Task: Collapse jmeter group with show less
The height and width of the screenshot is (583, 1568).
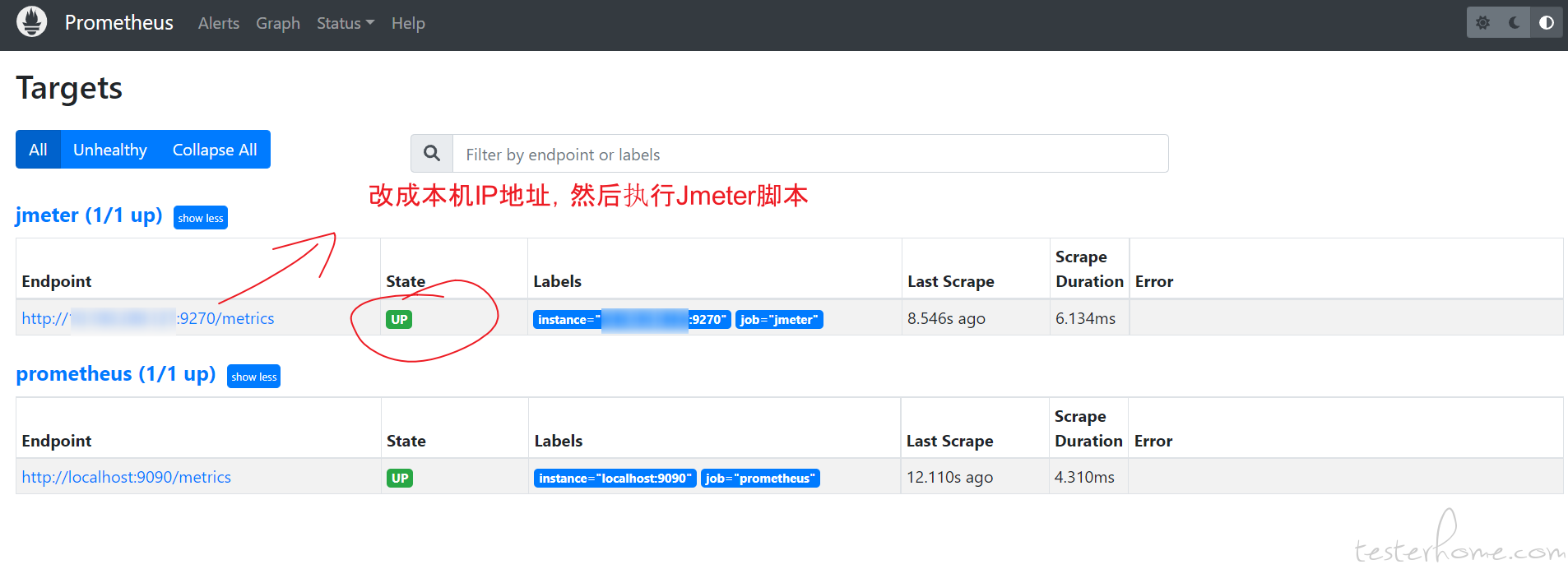Action: [201, 218]
